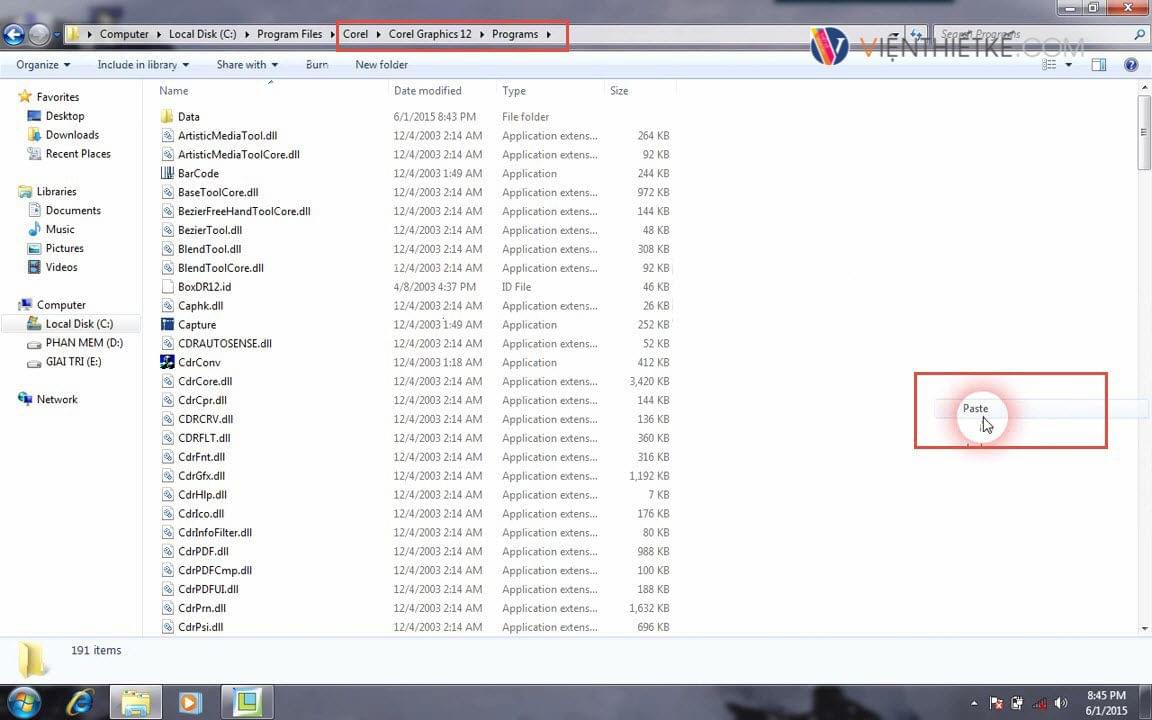
Task: Navigate to Corel Graphics 12 breadcrumb
Action: click(430, 34)
